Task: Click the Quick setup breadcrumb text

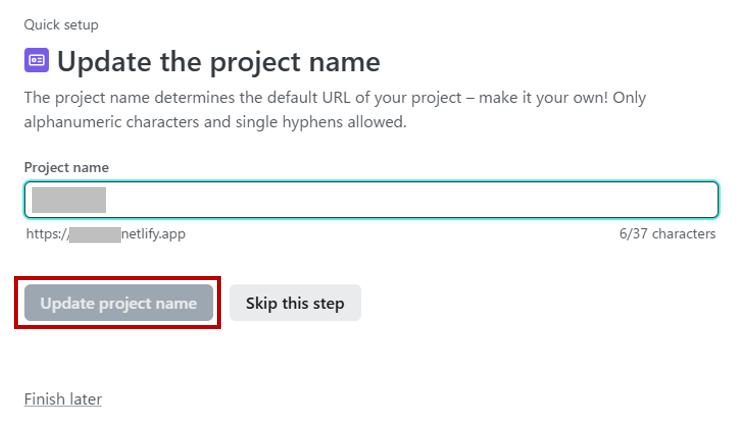Action: point(61,24)
